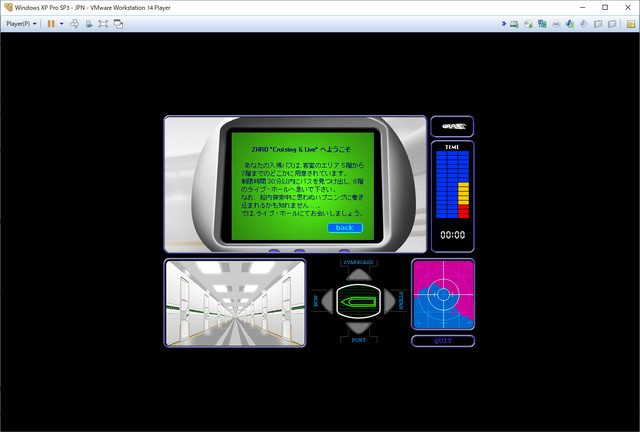Viewport: 640px width, 432px height.
Task: Send Ctrl+Alt+Del via the toolbar icon
Action: [x=74, y=24]
